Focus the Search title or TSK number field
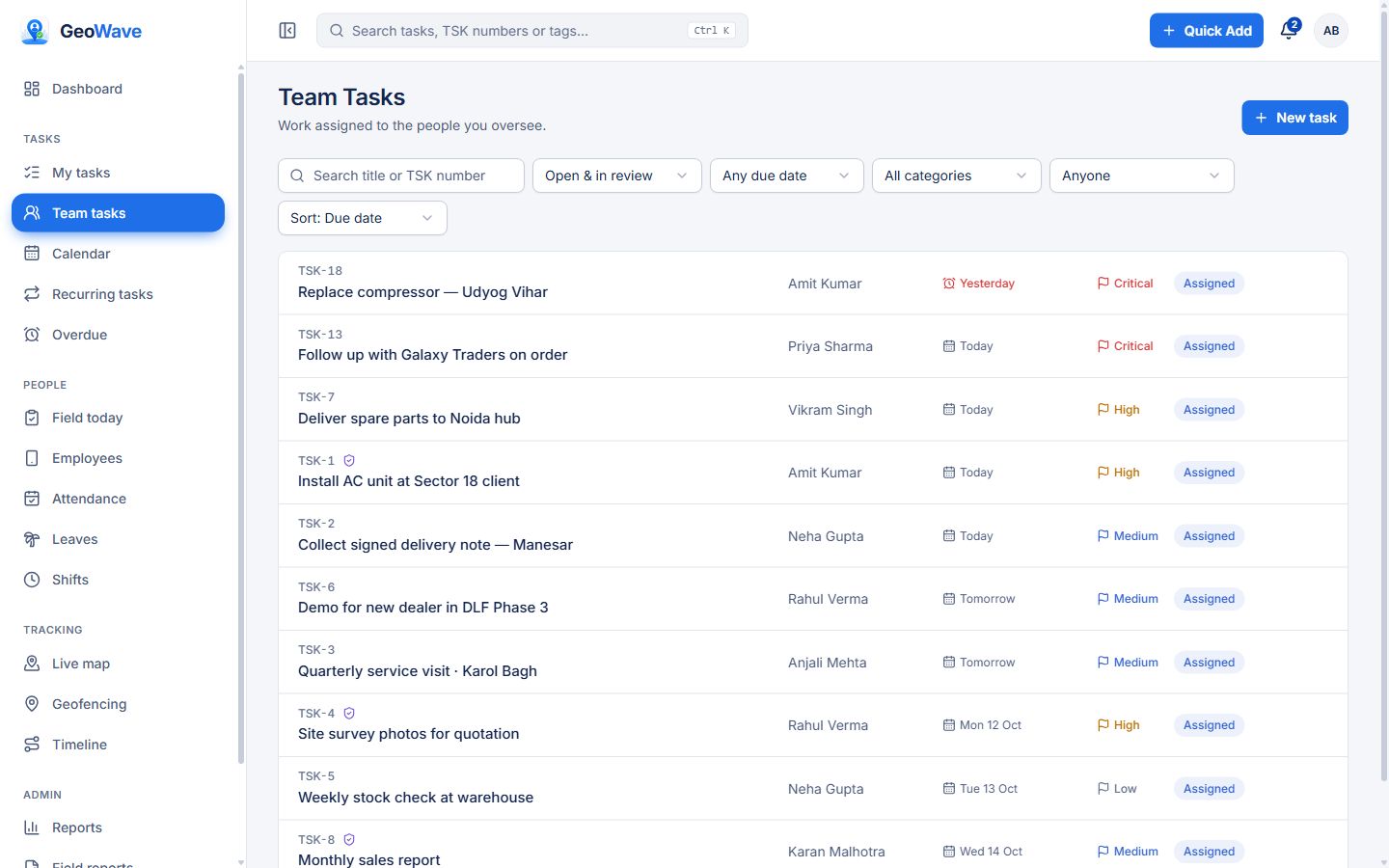 click(x=401, y=176)
